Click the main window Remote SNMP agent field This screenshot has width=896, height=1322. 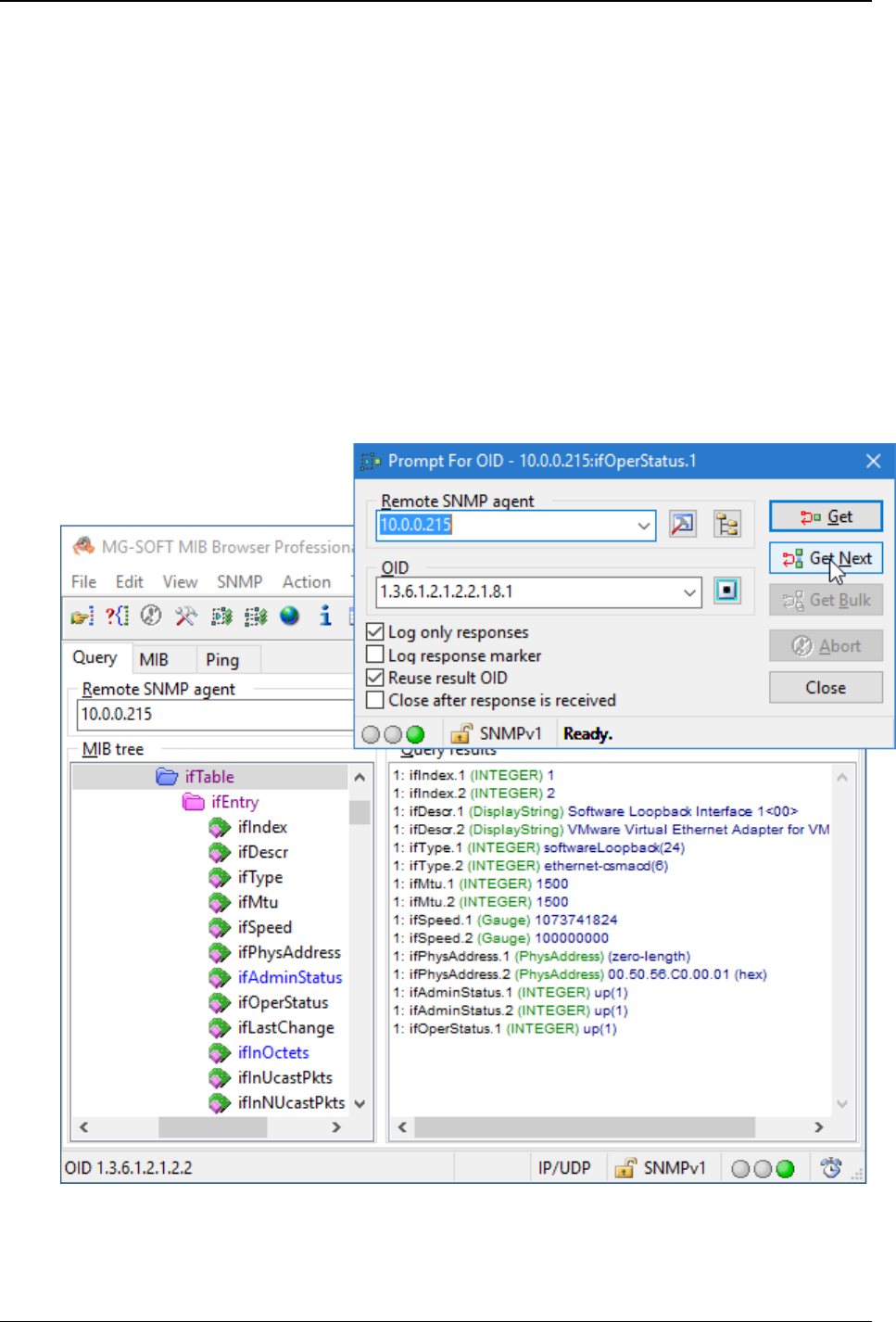214,714
